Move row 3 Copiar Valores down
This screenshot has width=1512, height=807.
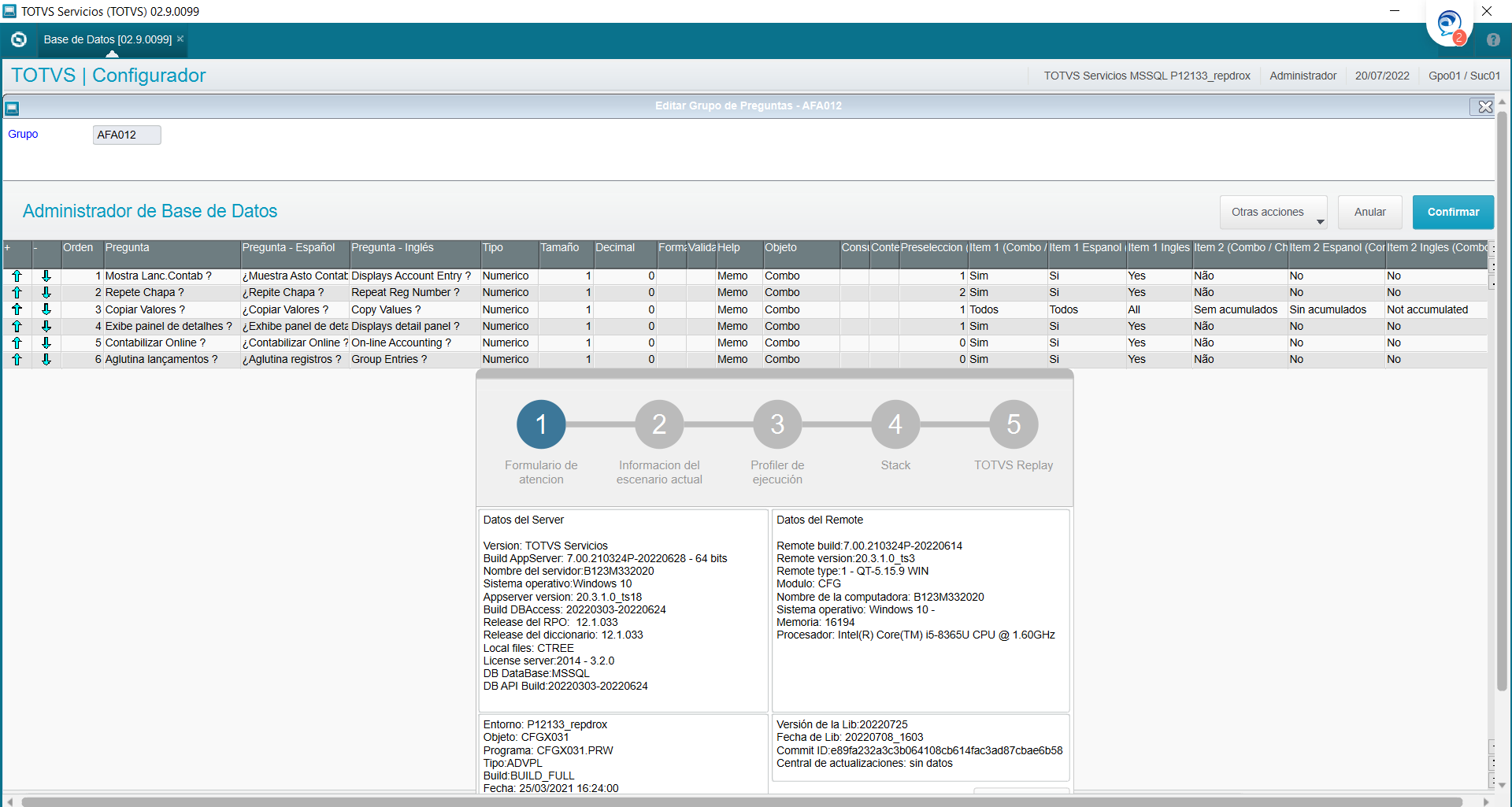(46, 309)
